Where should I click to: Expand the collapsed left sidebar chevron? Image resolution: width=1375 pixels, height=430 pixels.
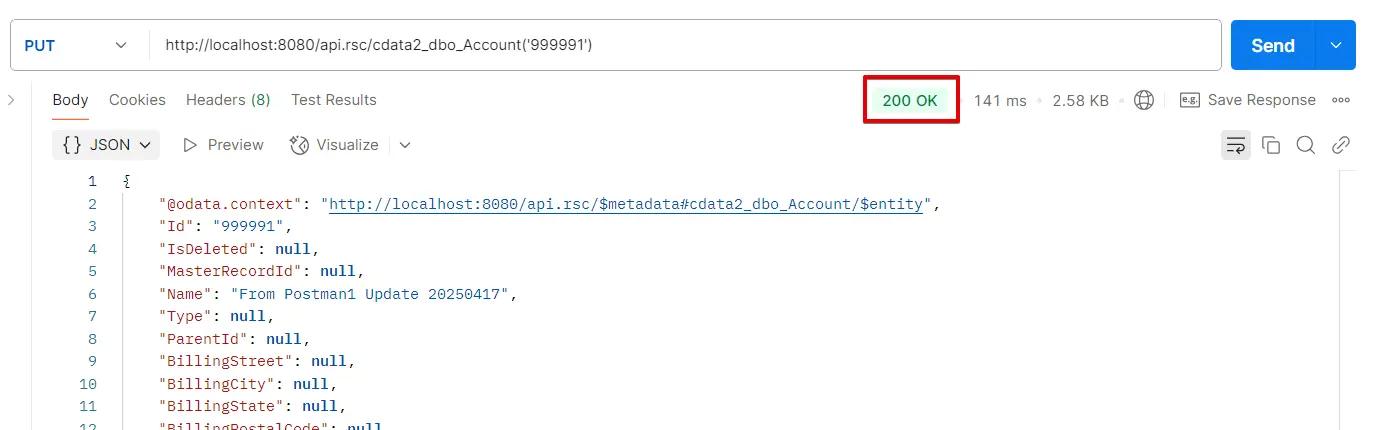coord(10,100)
